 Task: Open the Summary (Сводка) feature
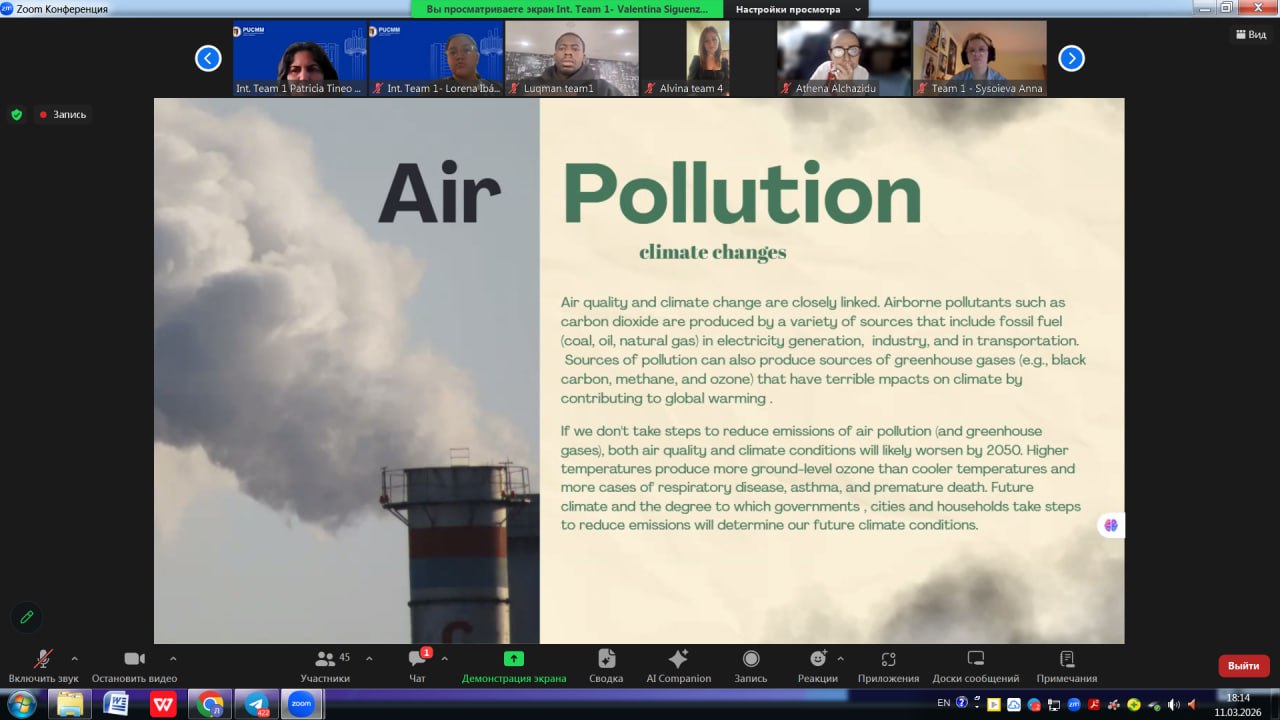(x=606, y=666)
